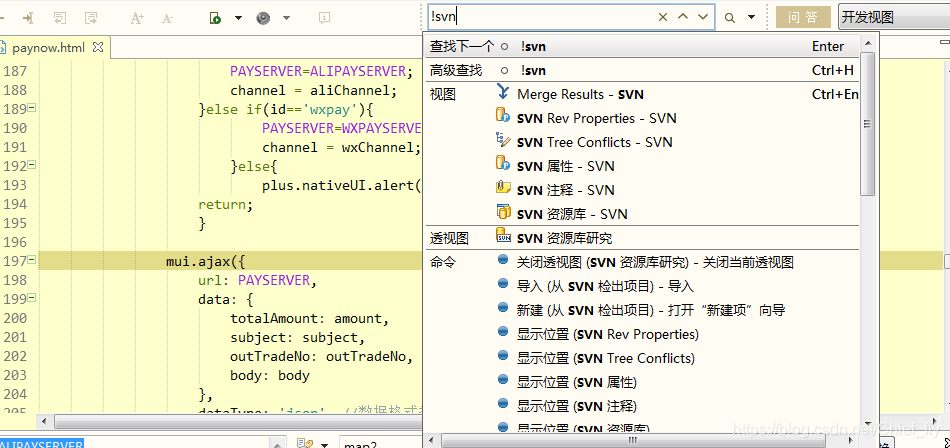
Task: Run command 导入 (从 SVN 检出项目)
Action: tap(605, 286)
